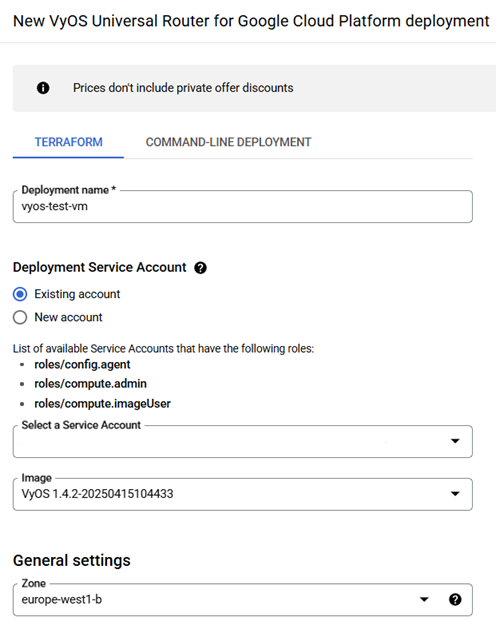Switch to the Terraform tab

pos(68,142)
